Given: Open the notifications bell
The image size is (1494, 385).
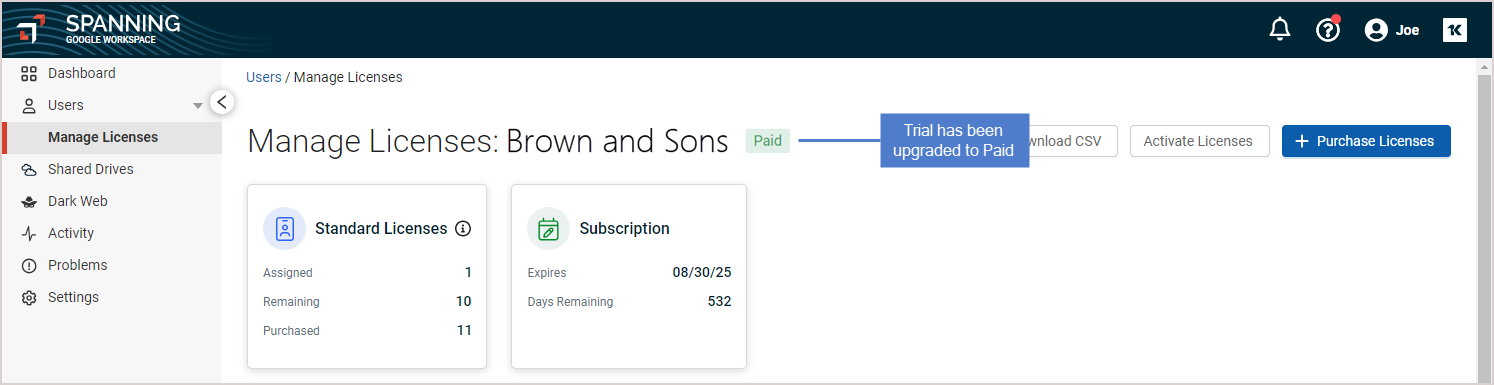Looking at the screenshot, I should click(x=1280, y=30).
